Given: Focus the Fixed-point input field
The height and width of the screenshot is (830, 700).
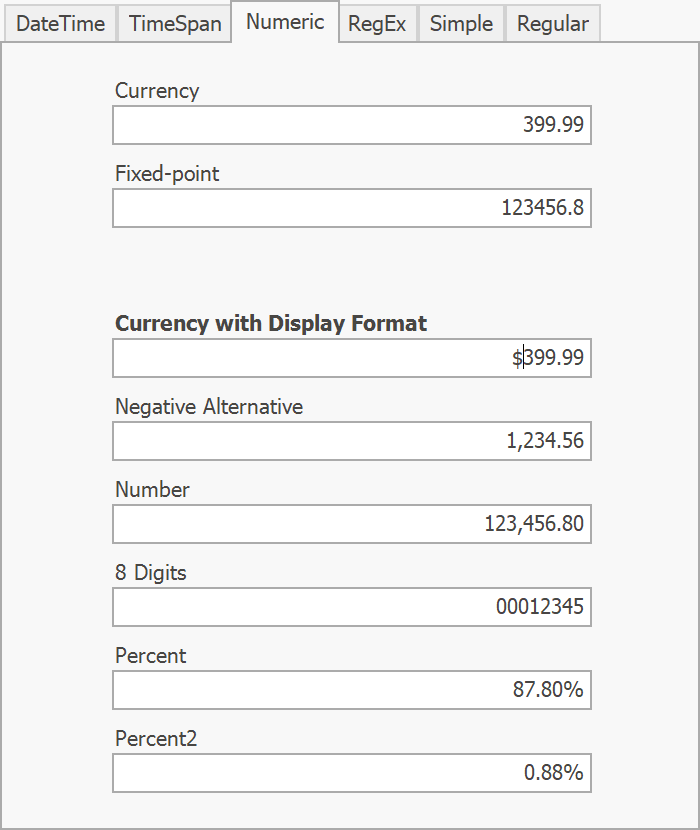Looking at the screenshot, I should [x=352, y=208].
